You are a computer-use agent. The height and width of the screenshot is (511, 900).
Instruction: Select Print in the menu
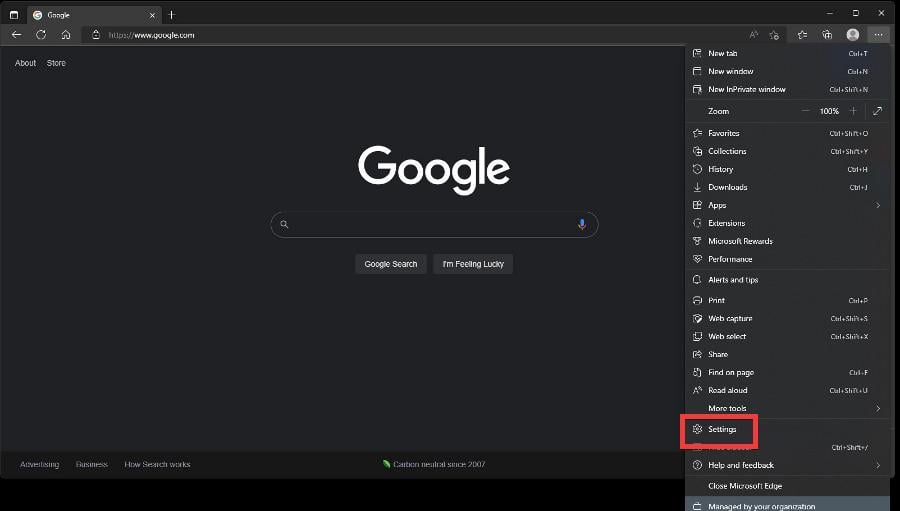787,301
